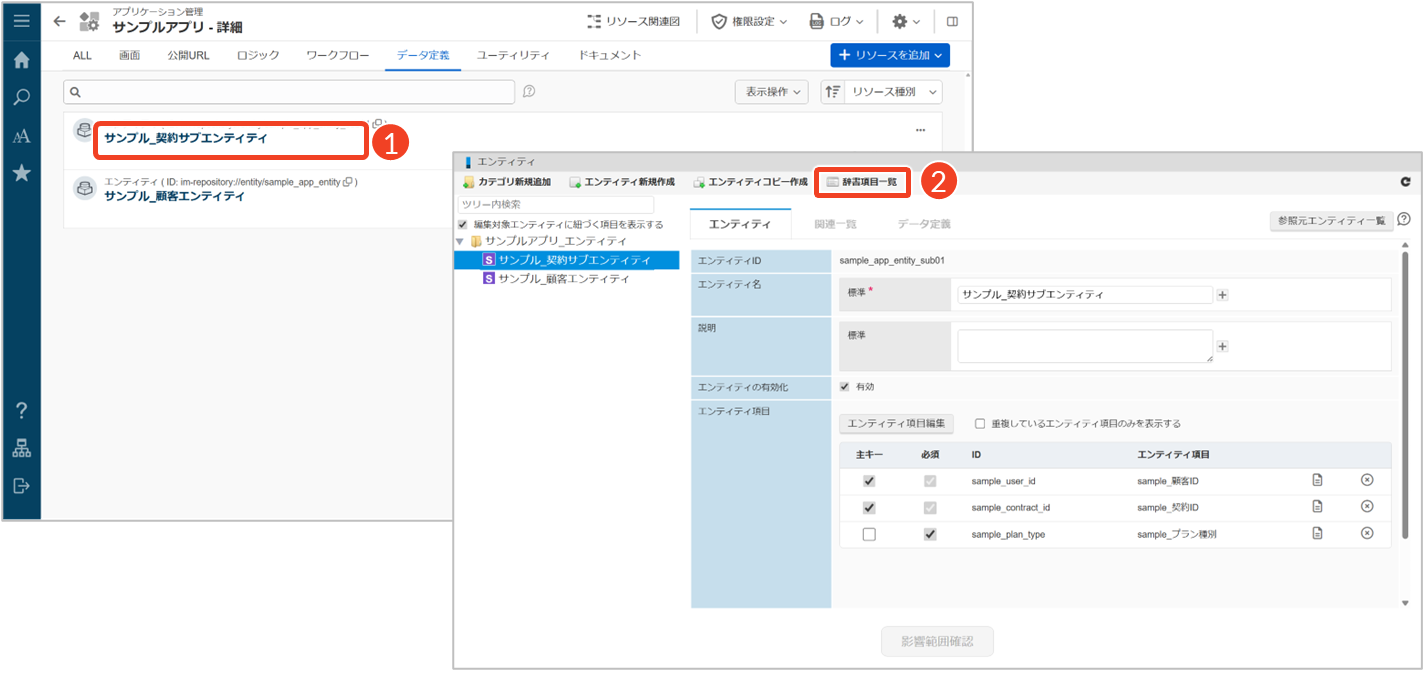Delete the sample_plan_type row with X icon
The width and height of the screenshot is (1425, 673).
(x=1367, y=534)
